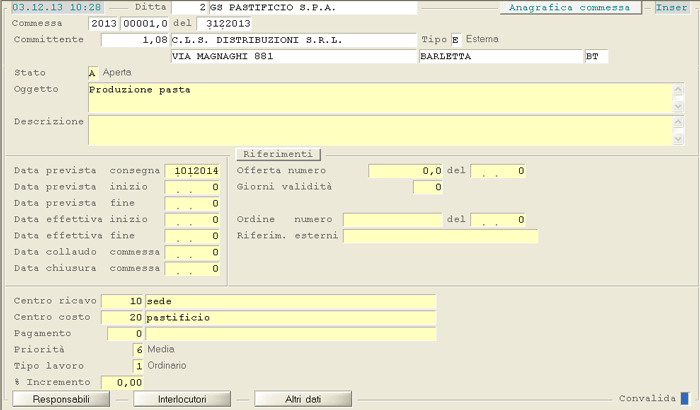Image resolution: width=700 pixels, height=410 pixels.
Task: Select the Stato code field A
Action: [x=92, y=73]
